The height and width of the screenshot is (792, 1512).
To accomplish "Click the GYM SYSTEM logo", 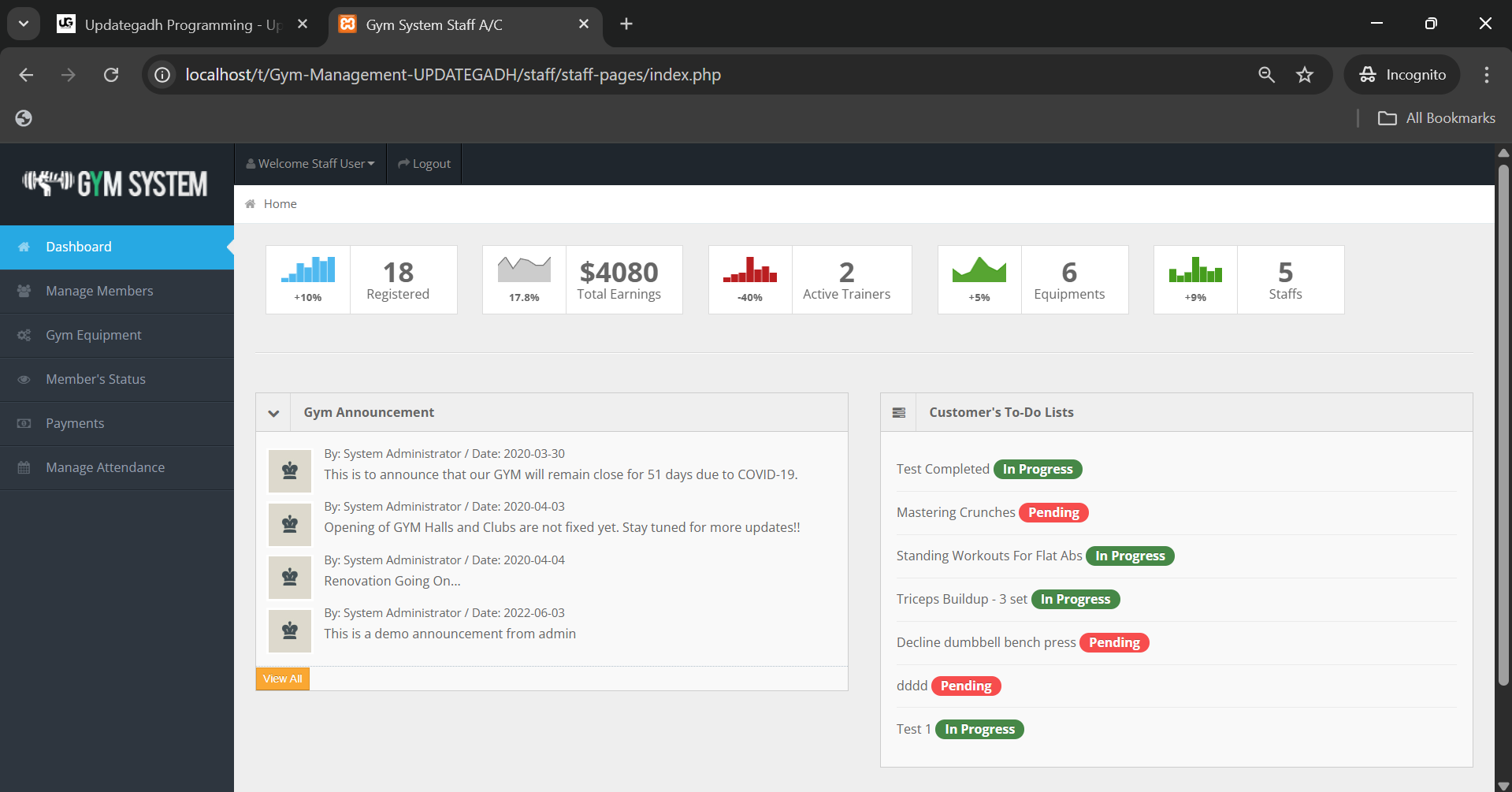I will [x=115, y=184].
